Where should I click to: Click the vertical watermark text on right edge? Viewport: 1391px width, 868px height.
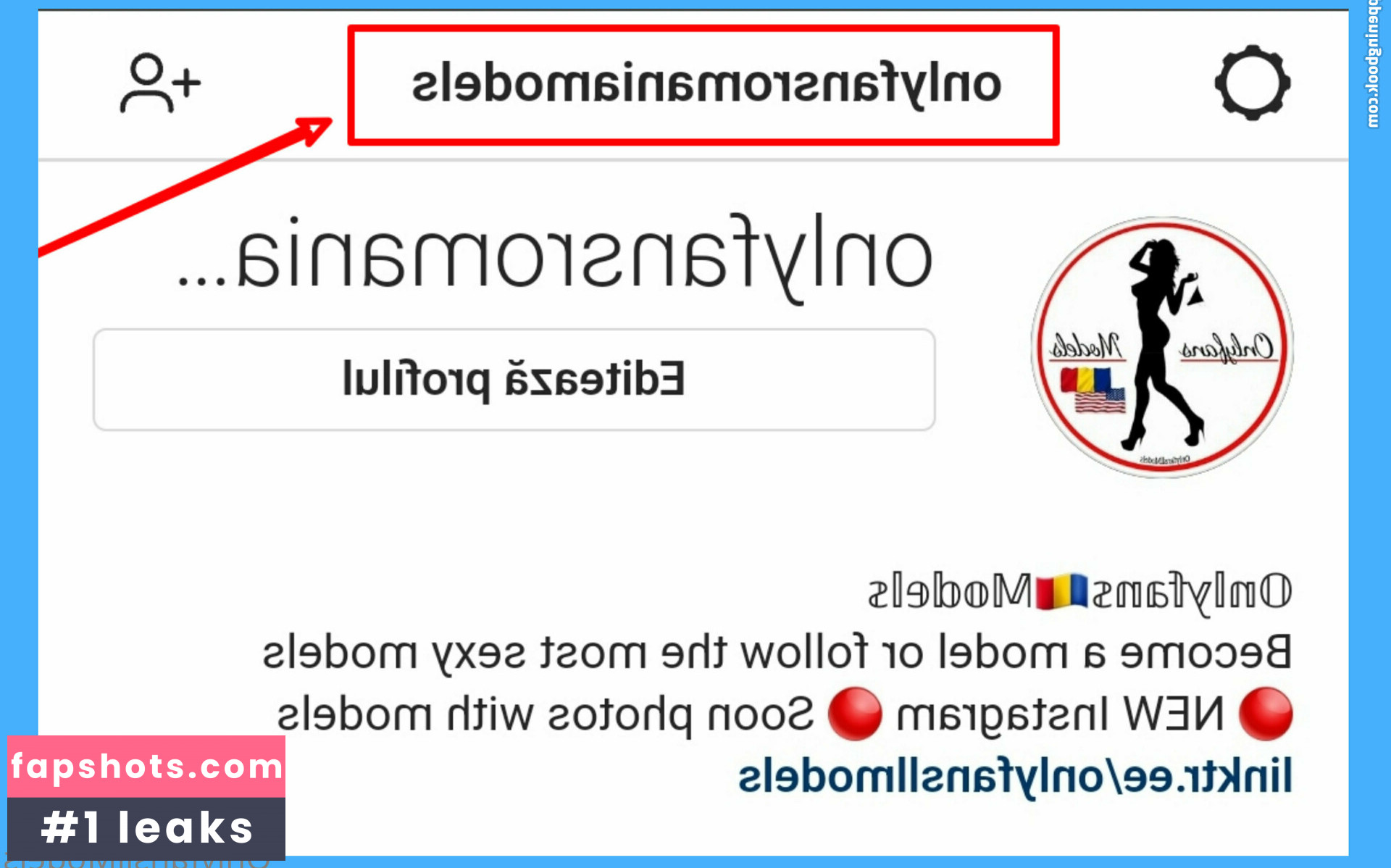1373,64
